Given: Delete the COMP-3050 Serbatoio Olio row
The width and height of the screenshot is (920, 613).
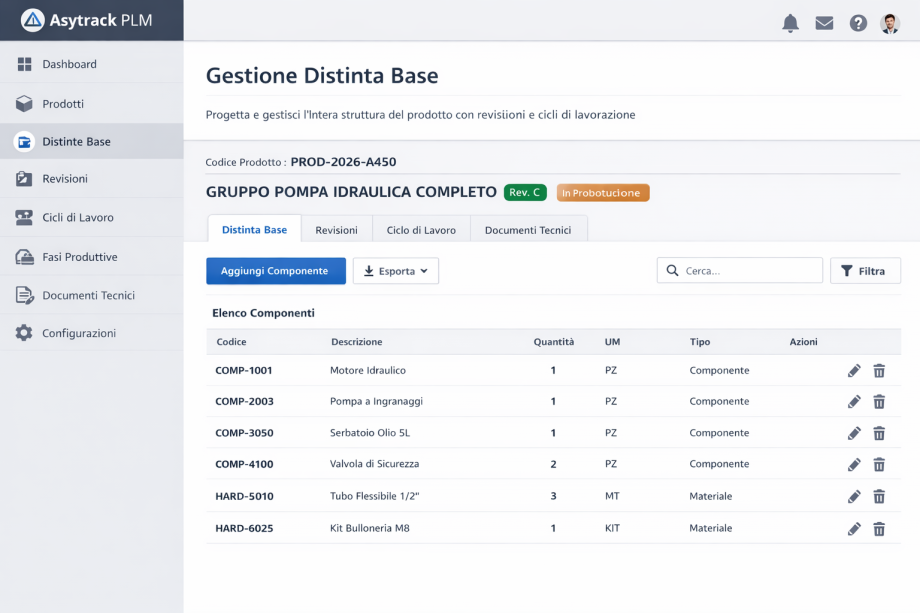Looking at the screenshot, I should coord(879,433).
